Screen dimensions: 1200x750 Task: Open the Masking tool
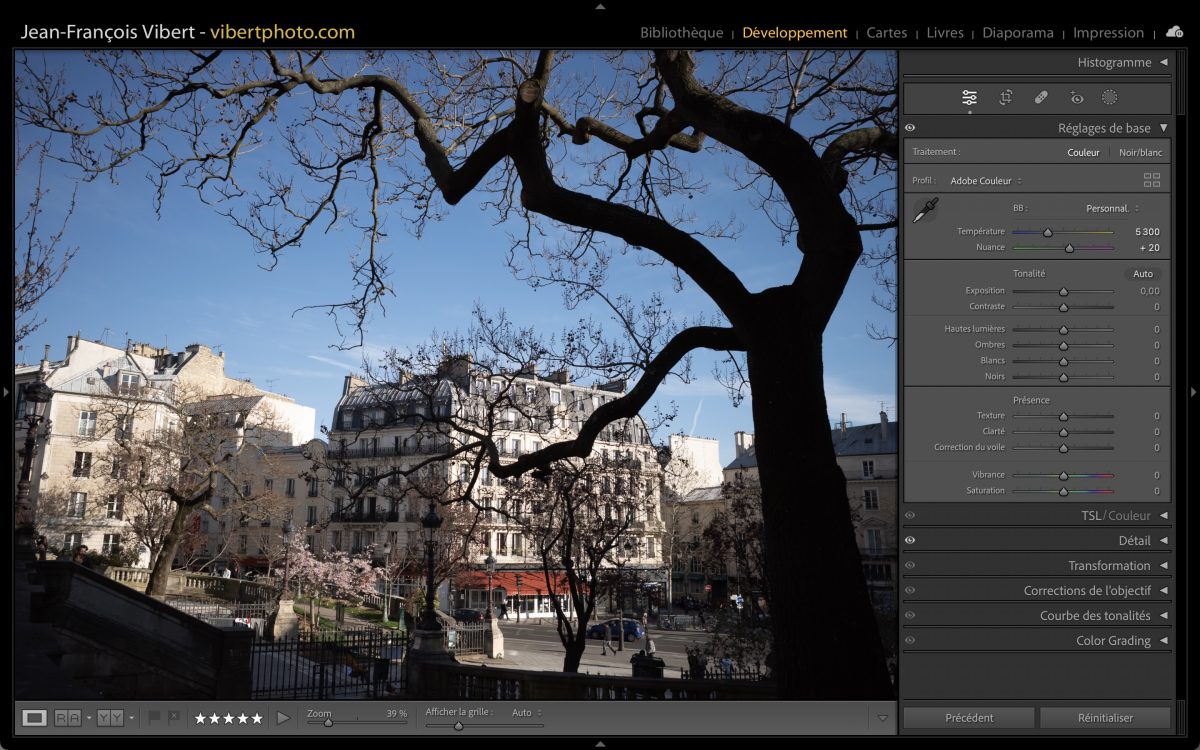1109,98
